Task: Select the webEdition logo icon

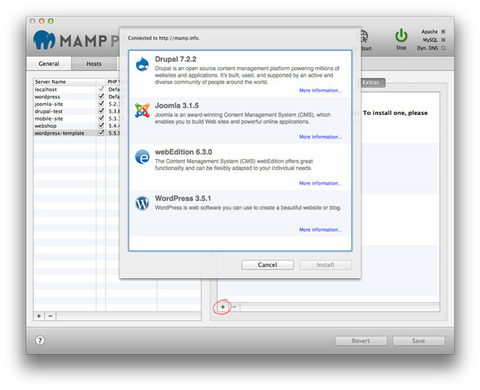Action: pos(142,157)
